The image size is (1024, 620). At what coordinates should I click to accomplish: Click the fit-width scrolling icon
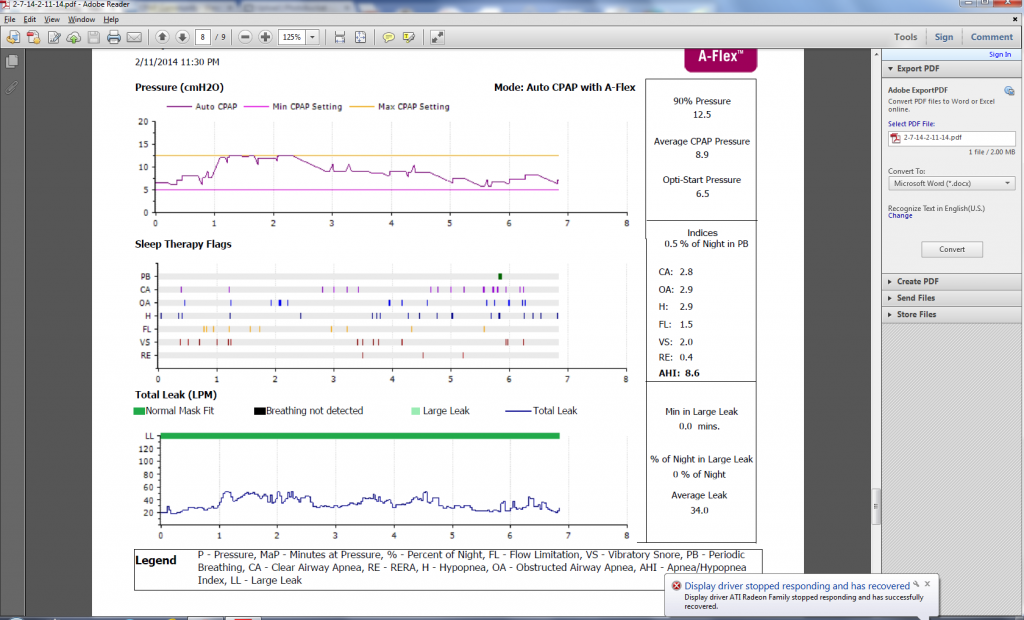340,37
